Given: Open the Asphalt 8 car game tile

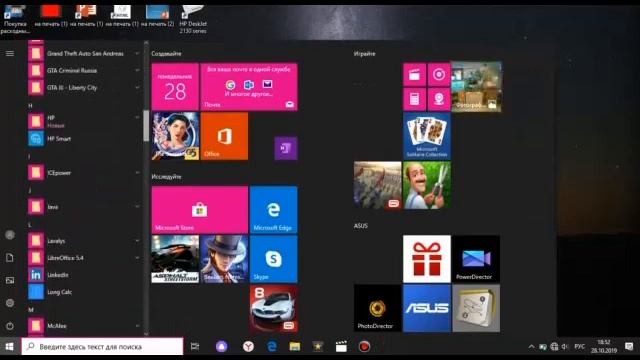Looking at the screenshot, I should [x=273, y=308].
